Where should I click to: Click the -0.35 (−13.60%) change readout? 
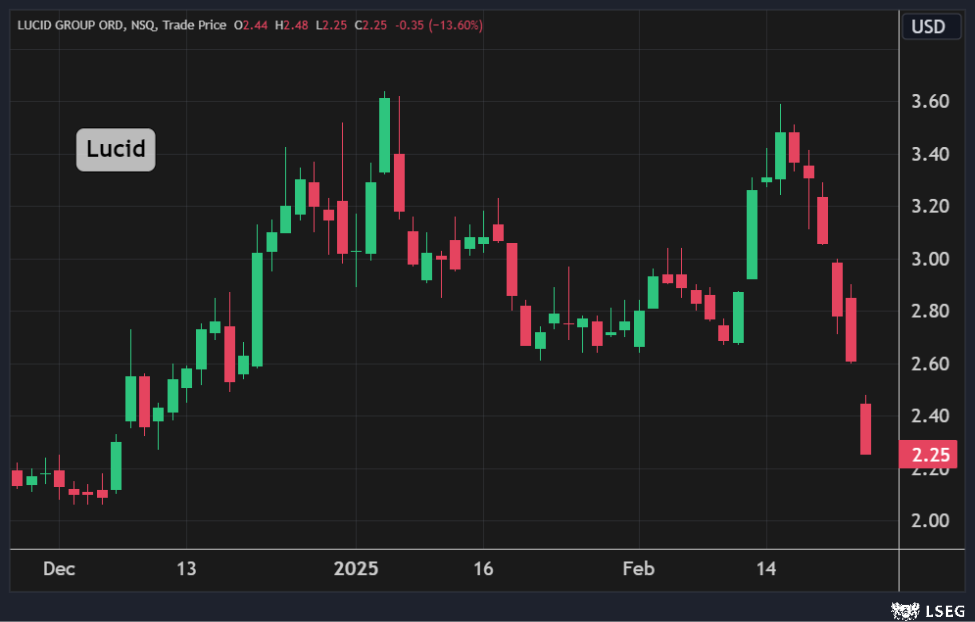point(439,25)
